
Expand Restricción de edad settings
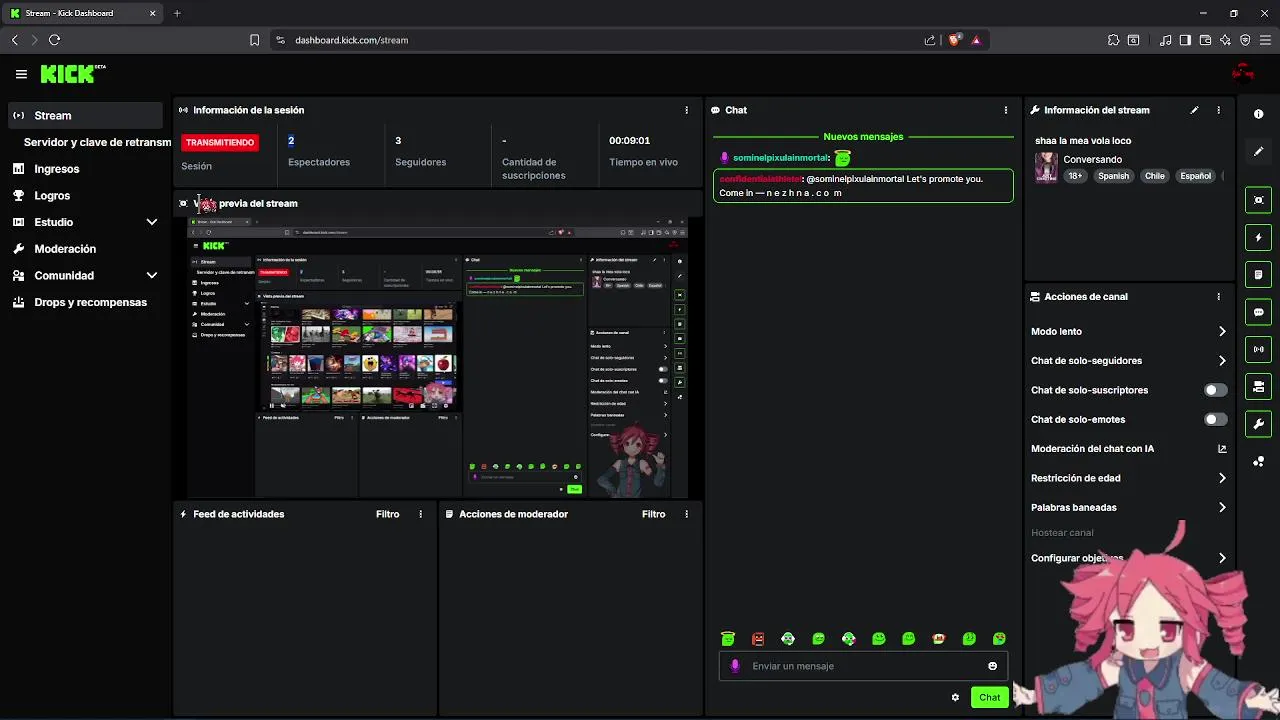[1222, 478]
